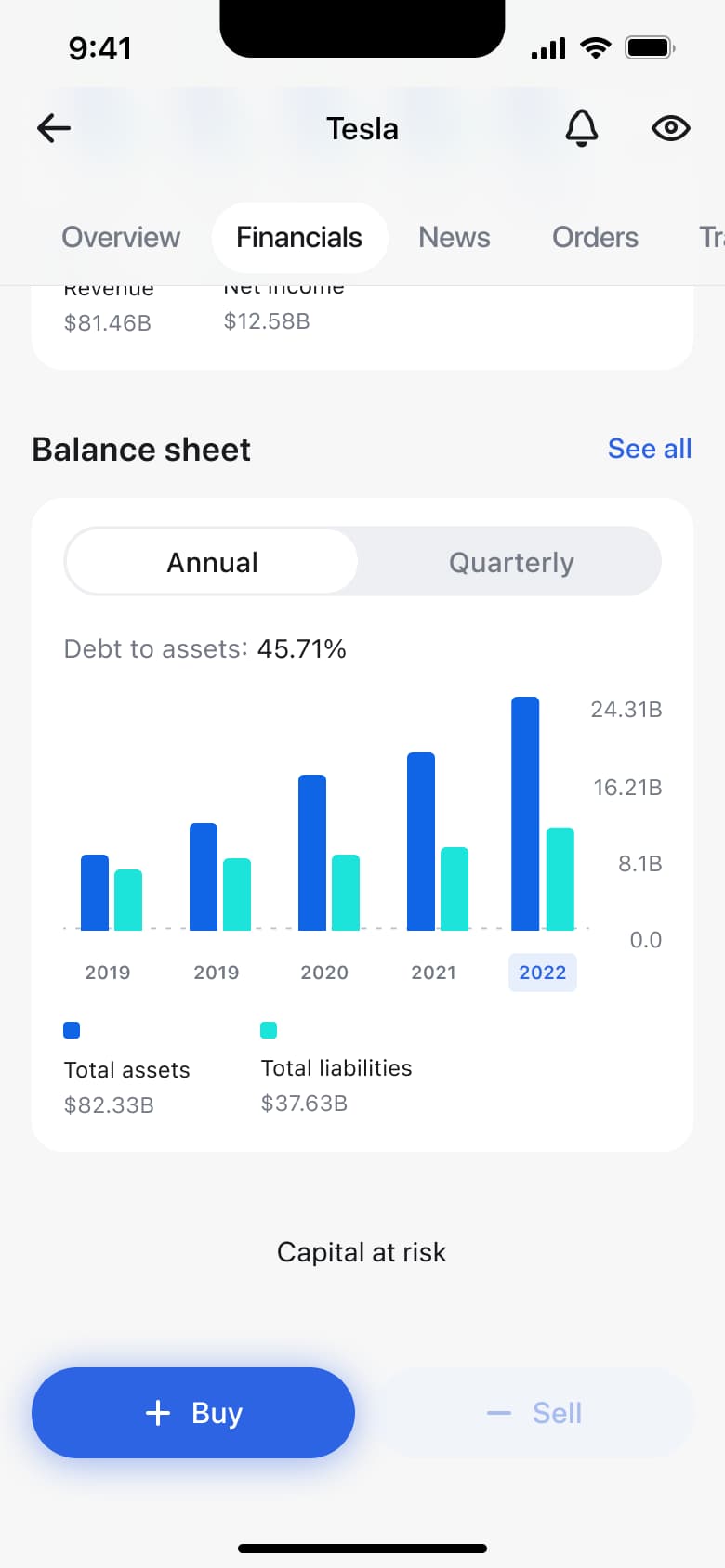Click the Total assets blue swatch

72,1030
